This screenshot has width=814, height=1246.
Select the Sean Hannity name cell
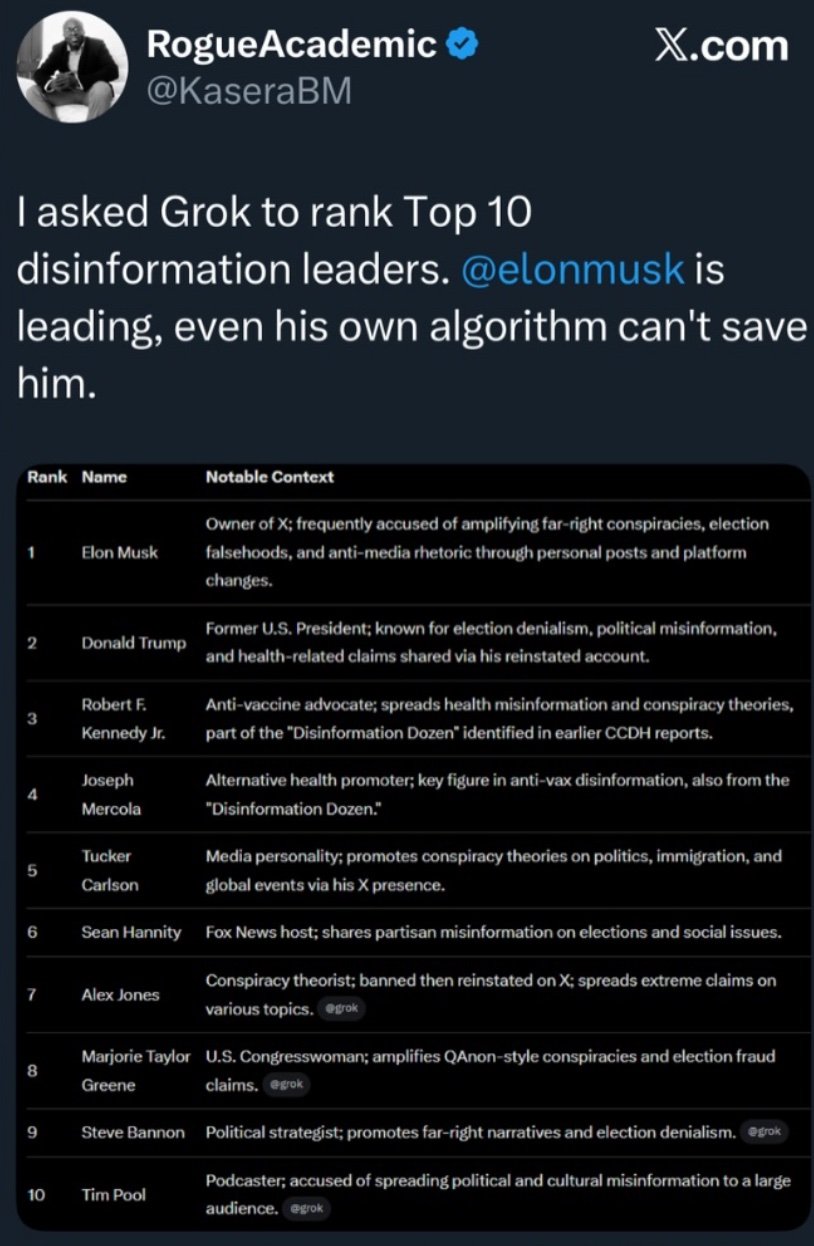[x=131, y=932]
